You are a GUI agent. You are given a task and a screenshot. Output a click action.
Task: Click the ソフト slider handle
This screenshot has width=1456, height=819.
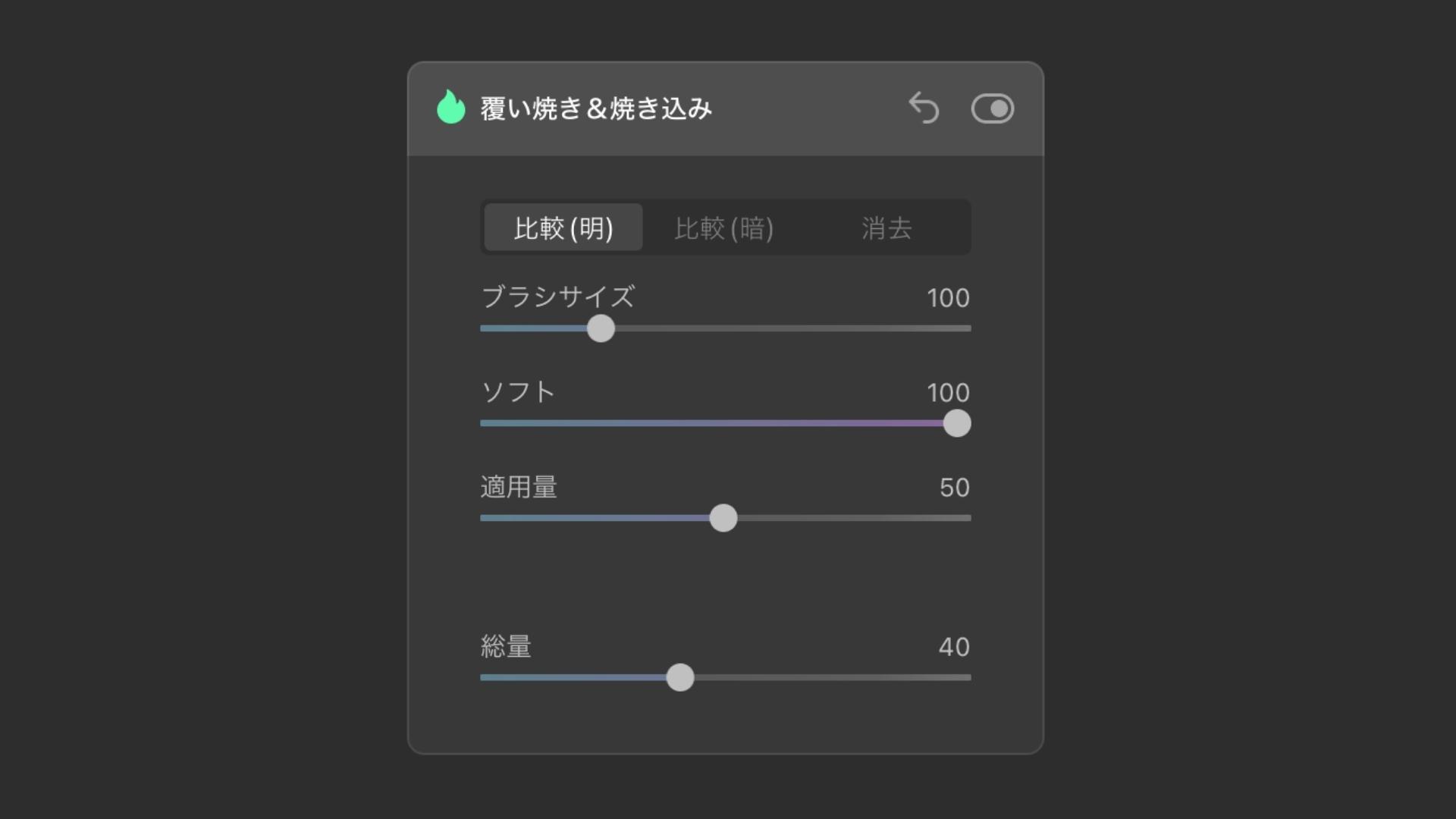click(x=957, y=423)
